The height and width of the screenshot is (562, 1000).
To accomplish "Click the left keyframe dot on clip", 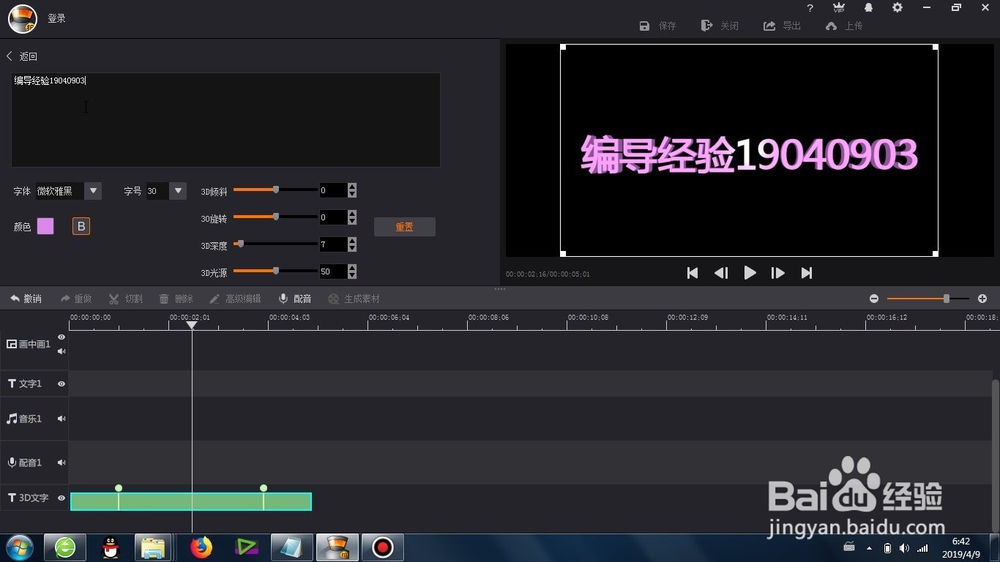I will (119, 488).
